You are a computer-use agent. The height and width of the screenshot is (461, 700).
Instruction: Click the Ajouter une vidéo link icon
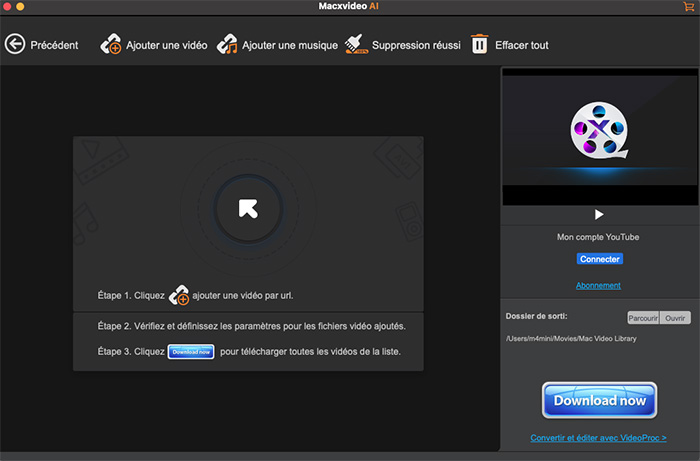[110, 44]
